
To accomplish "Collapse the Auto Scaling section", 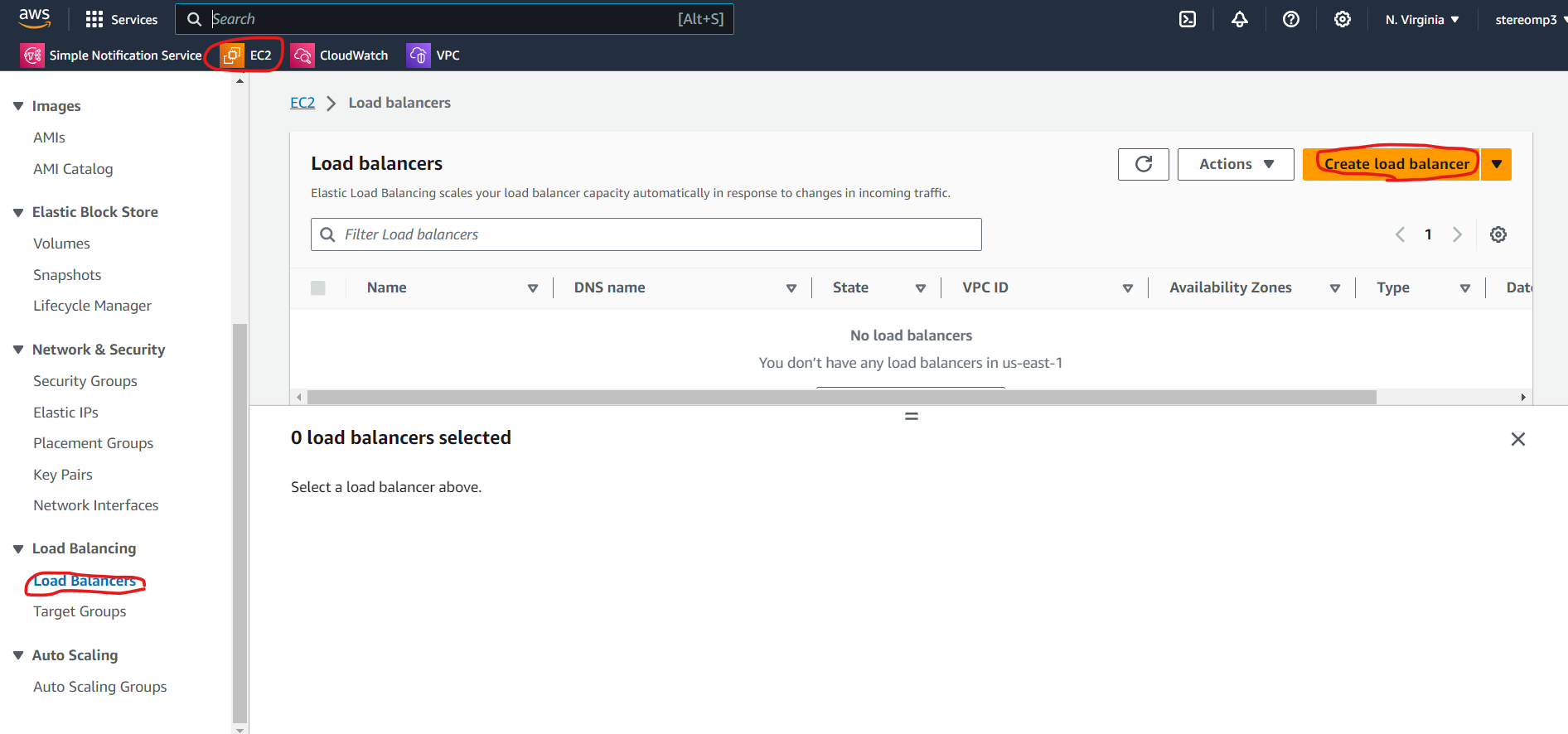I will pos(18,655).
